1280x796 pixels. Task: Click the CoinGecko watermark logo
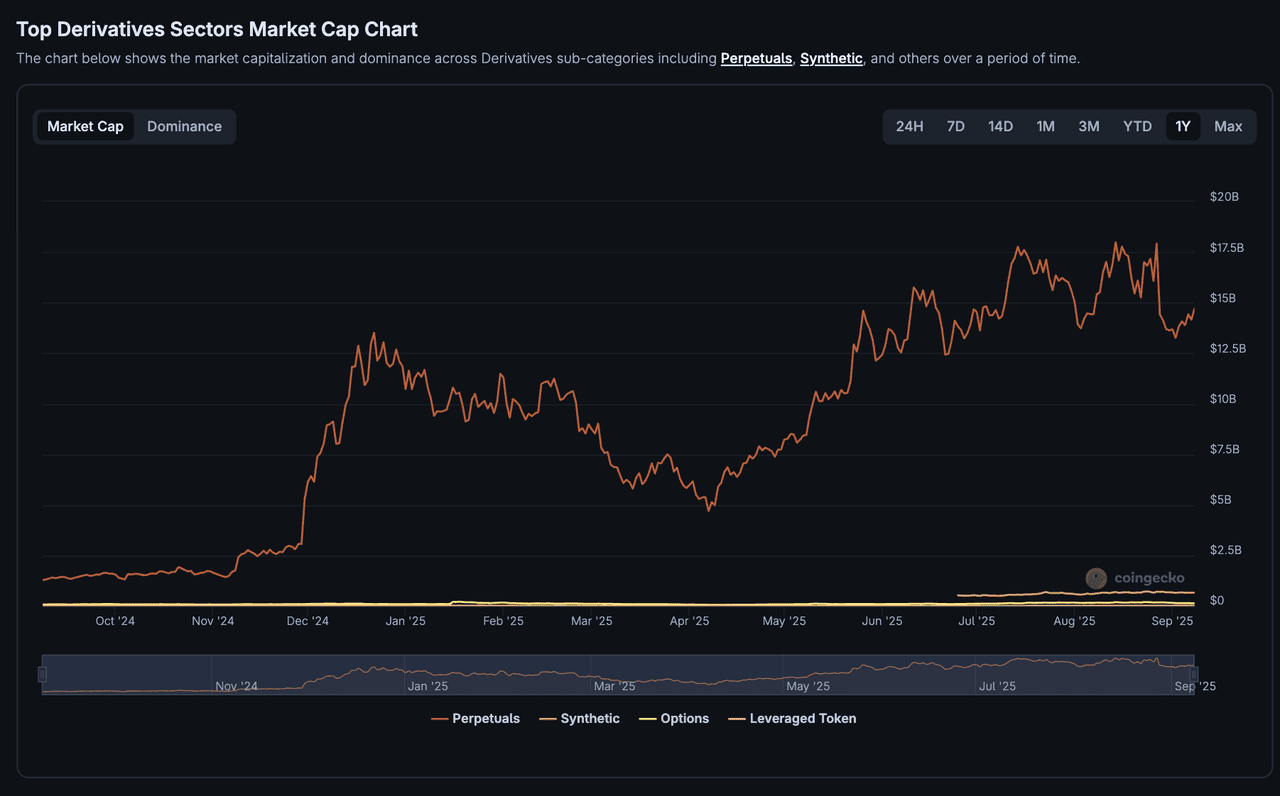click(1096, 578)
